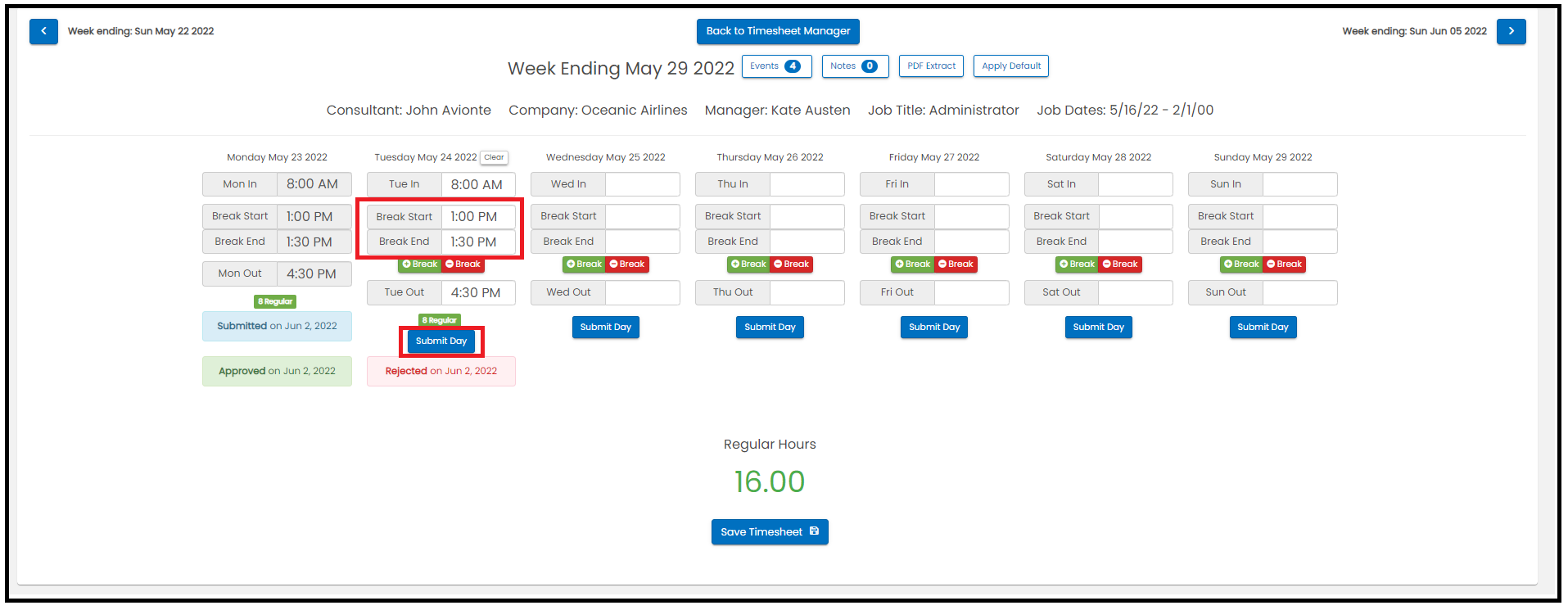Click the Sun Out time field
The width and height of the screenshot is (1568, 610).
[x=1300, y=292]
